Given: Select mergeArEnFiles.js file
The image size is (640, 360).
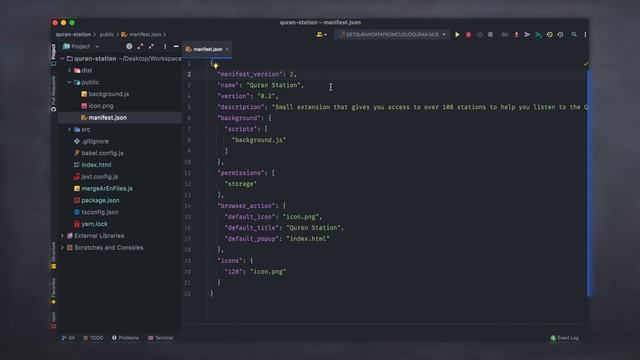Looking at the screenshot, I should pyautogui.click(x=107, y=189).
